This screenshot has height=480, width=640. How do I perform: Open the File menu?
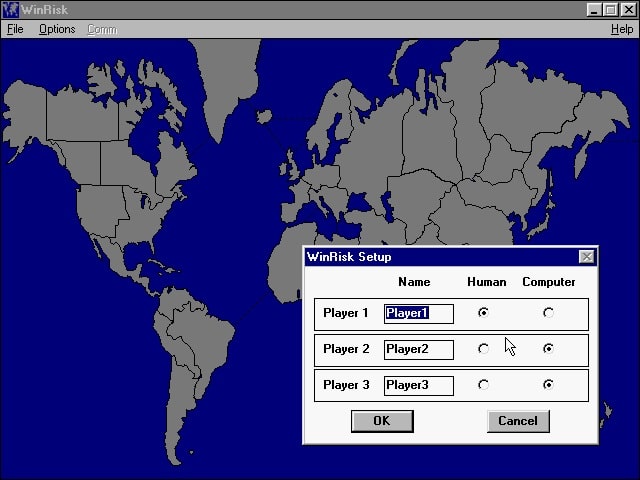(x=14, y=29)
